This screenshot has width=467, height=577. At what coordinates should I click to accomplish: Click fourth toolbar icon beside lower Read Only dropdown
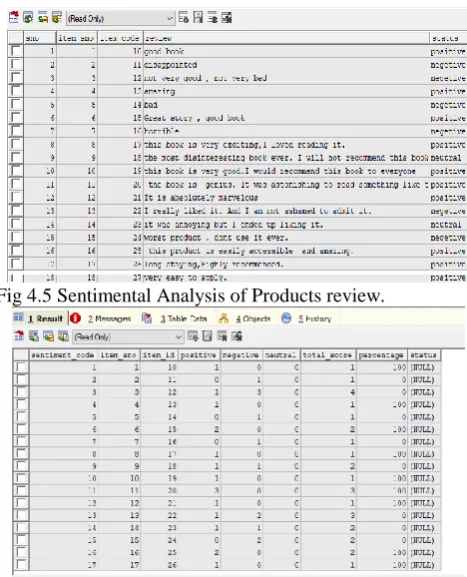tap(63, 336)
